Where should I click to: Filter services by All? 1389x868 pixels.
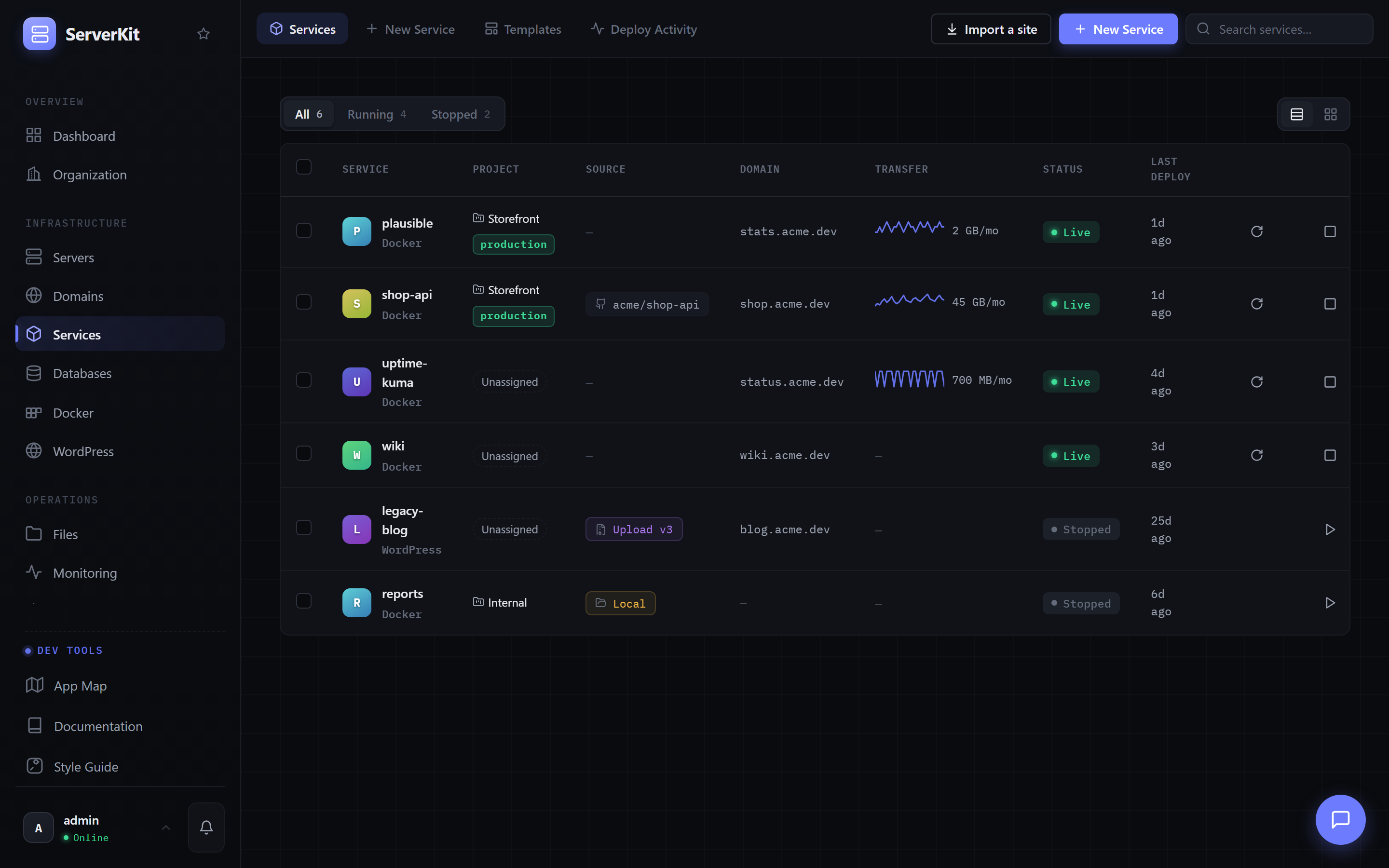(309, 114)
